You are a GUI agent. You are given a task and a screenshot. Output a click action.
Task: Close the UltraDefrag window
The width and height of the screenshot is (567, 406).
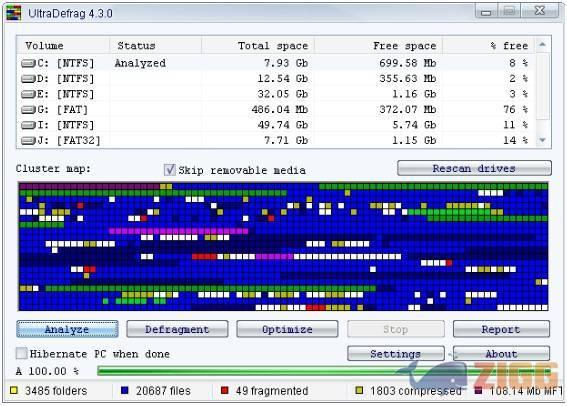pos(540,11)
